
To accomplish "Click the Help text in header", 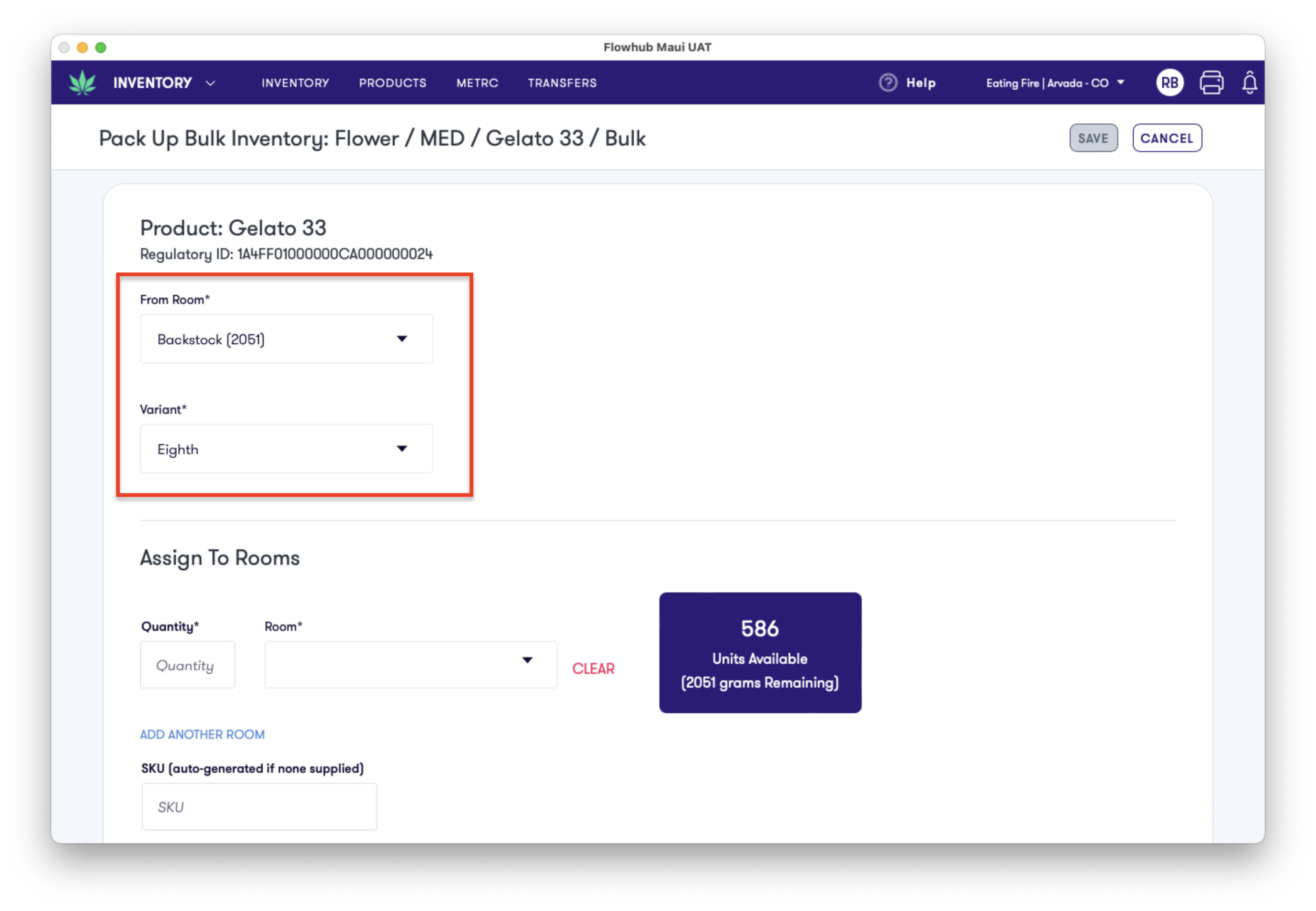I will tap(920, 83).
